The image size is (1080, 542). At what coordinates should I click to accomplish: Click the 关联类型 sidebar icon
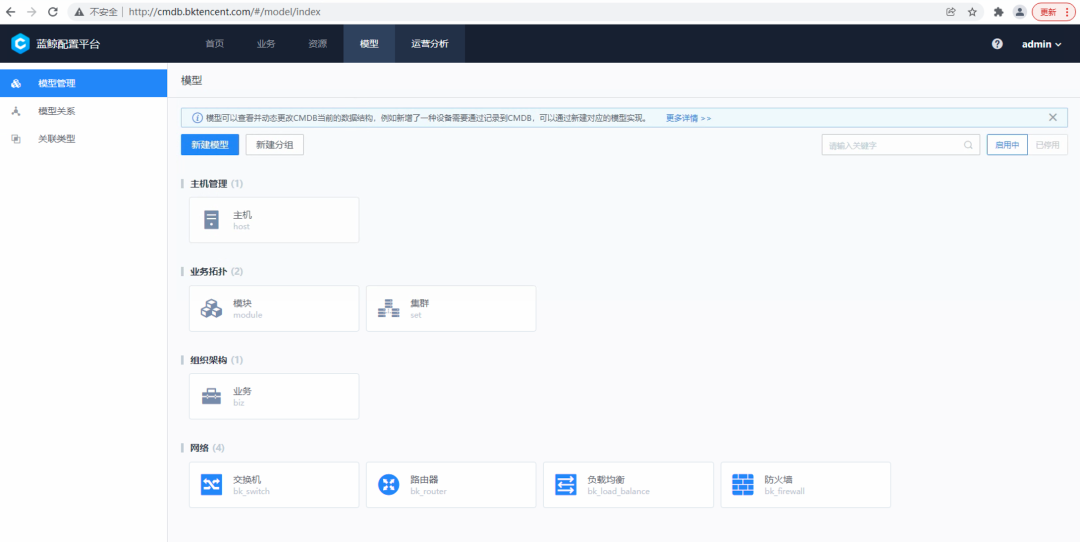[x=16, y=138]
